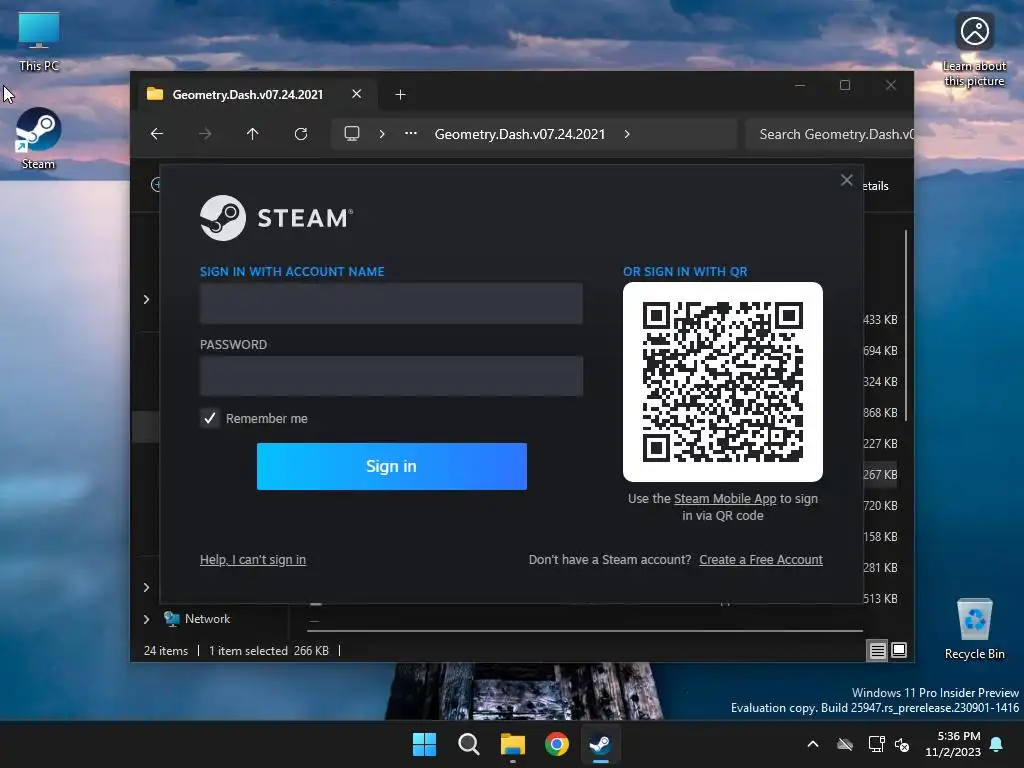1024x768 pixels.
Task: Click the Steam taskbar icon
Action: tap(600, 744)
